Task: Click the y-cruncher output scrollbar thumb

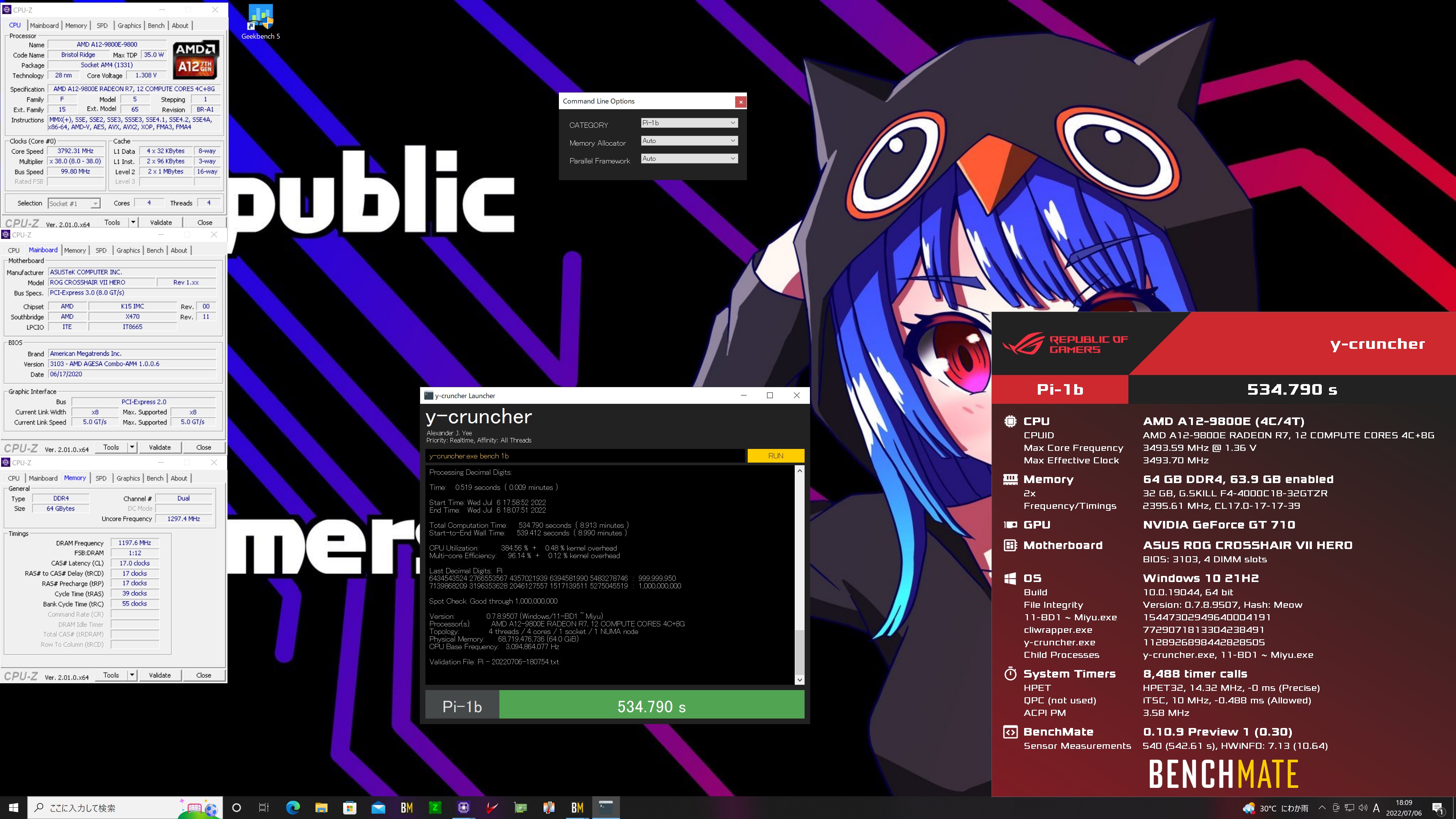Action: [799, 652]
